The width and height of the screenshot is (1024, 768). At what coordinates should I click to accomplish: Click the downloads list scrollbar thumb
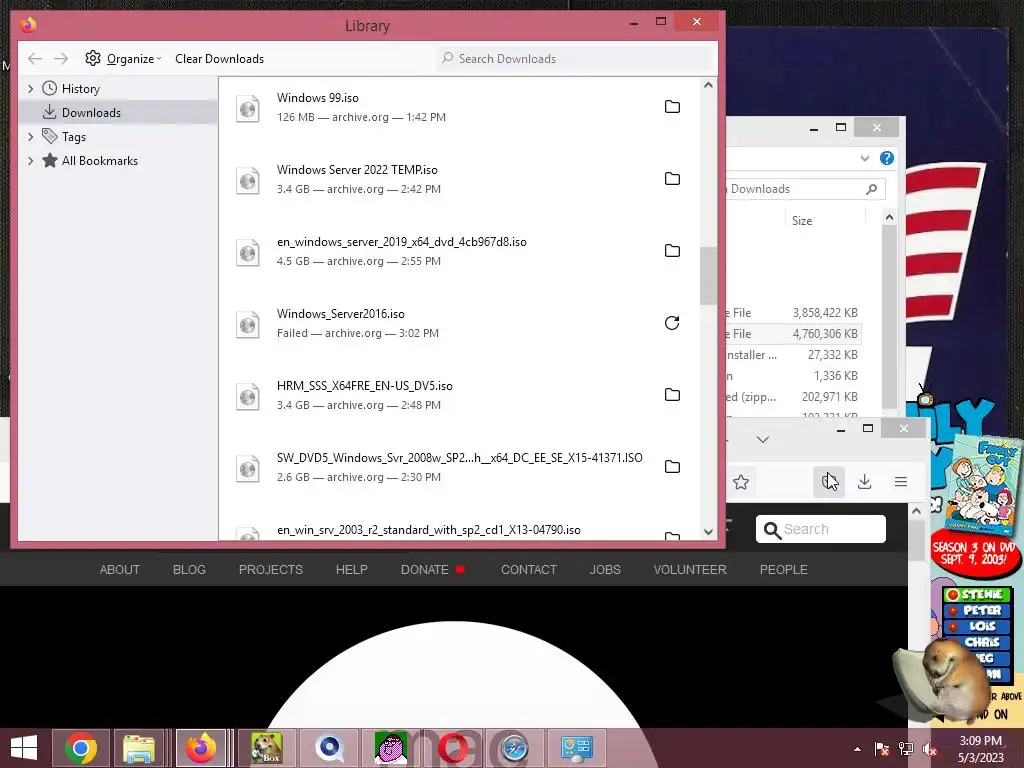tap(709, 276)
